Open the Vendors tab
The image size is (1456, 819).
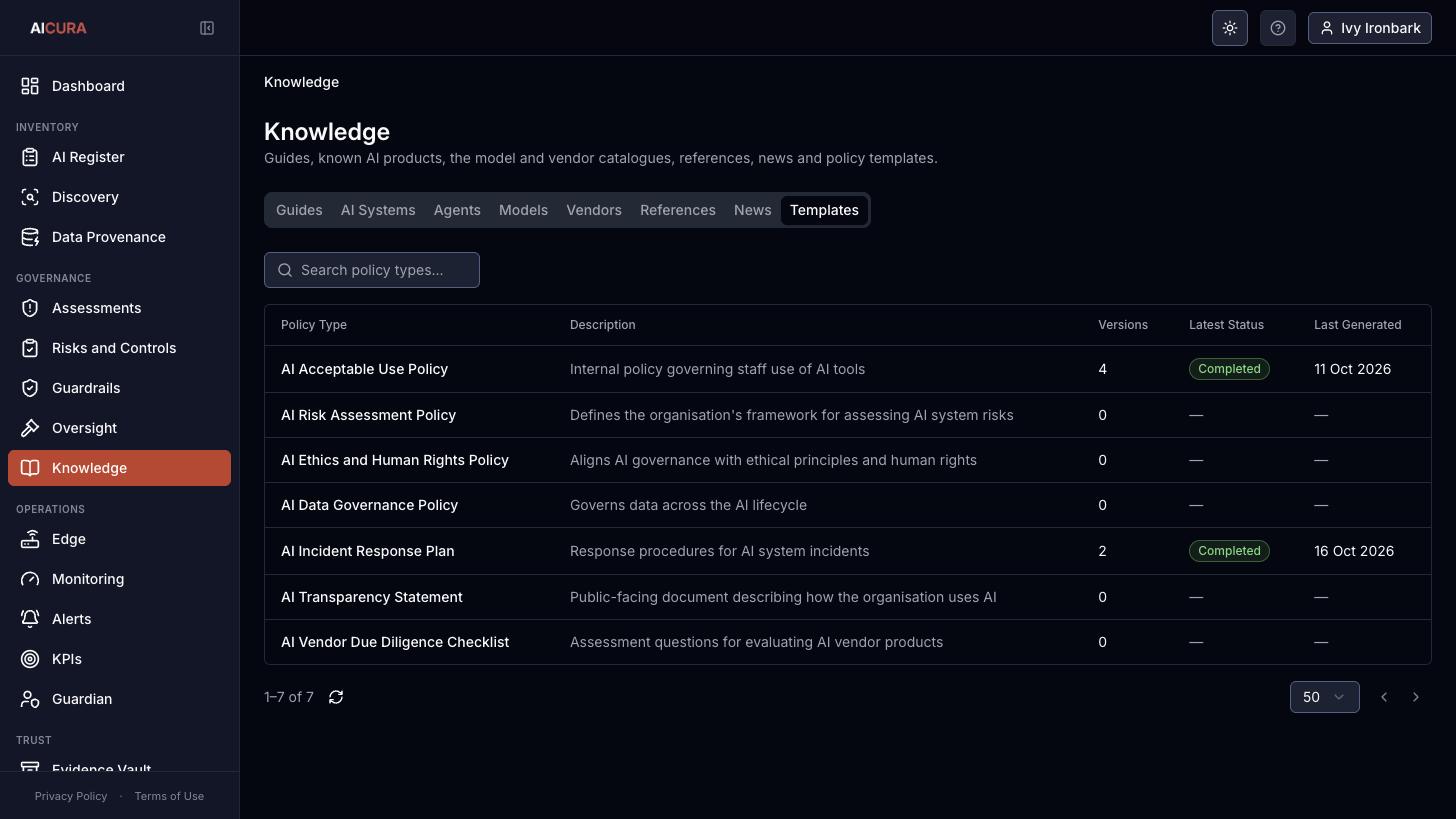pyautogui.click(x=594, y=210)
